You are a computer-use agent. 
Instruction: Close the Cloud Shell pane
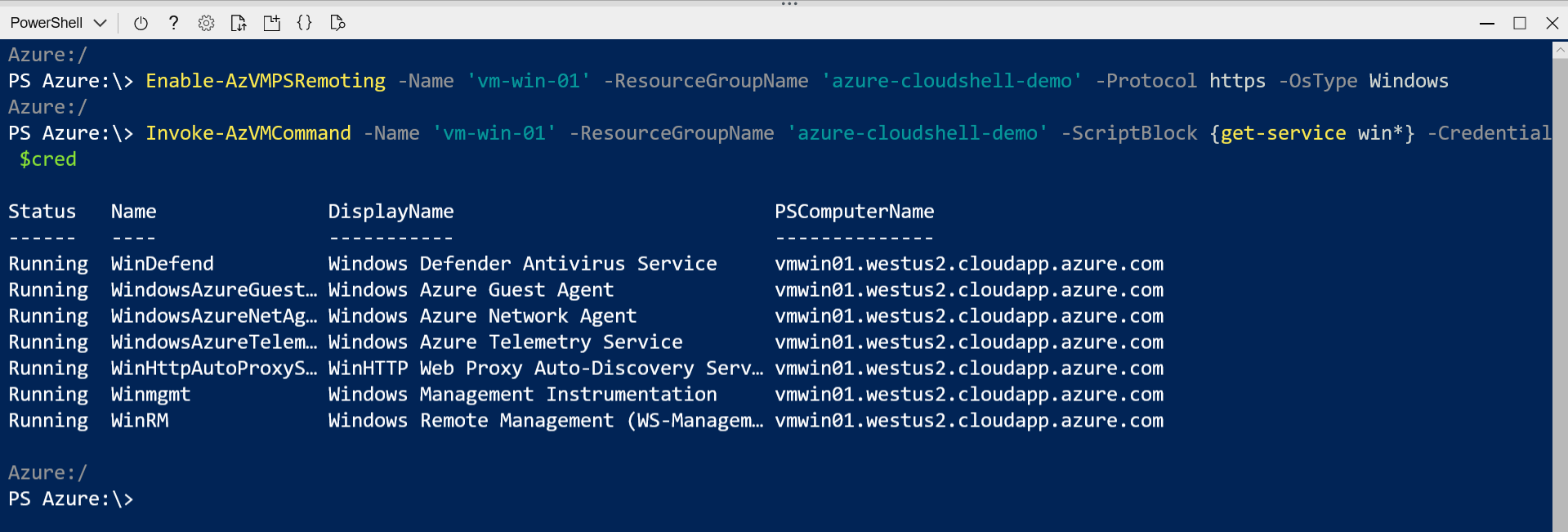click(x=1552, y=23)
